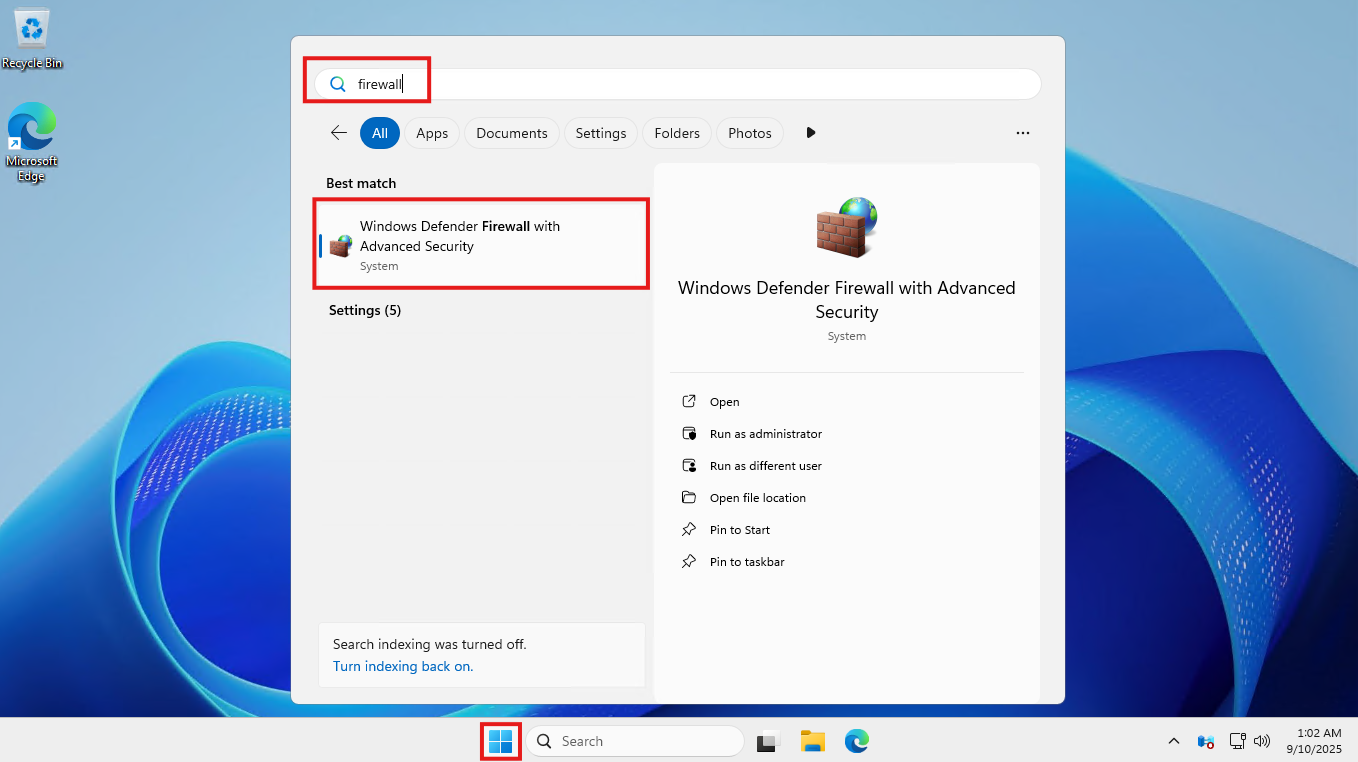The image size is (1358, 762).
Task: Open the ellipsis options menu in search
Action: 1023,132
